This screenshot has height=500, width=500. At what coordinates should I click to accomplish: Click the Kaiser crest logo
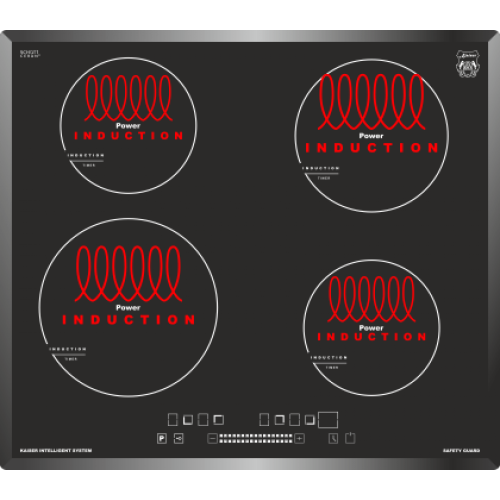click(x=468, y=64)
